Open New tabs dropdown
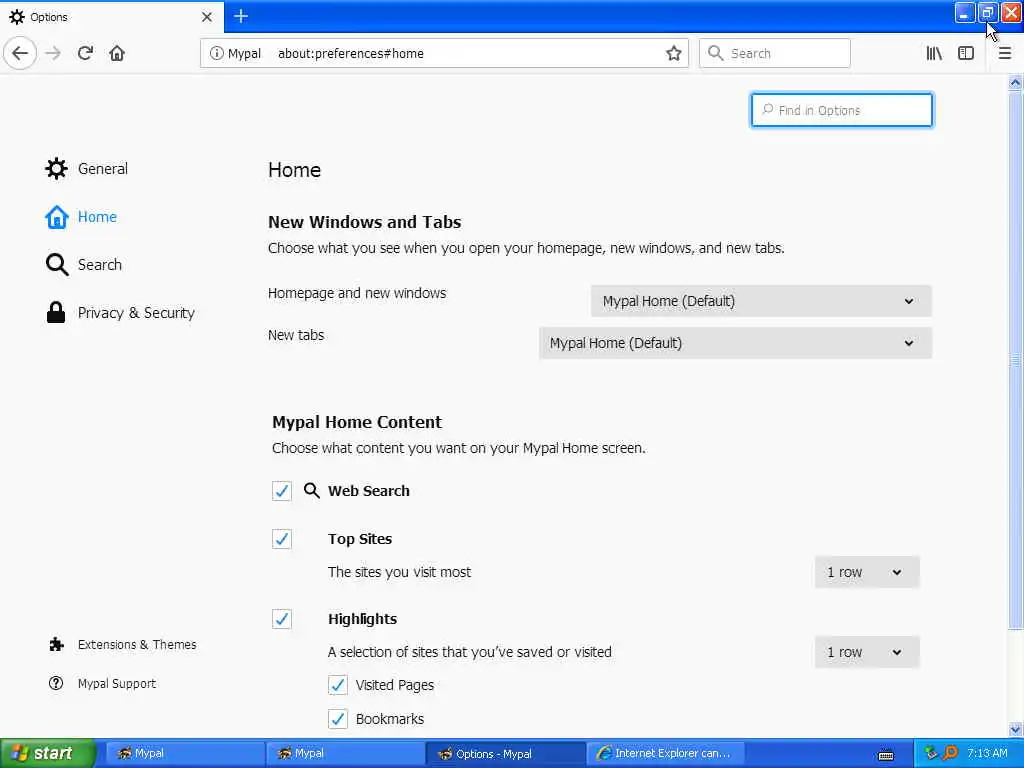Image resolution: width=1024 pixels, height=768 pixels. coord(735,343)
